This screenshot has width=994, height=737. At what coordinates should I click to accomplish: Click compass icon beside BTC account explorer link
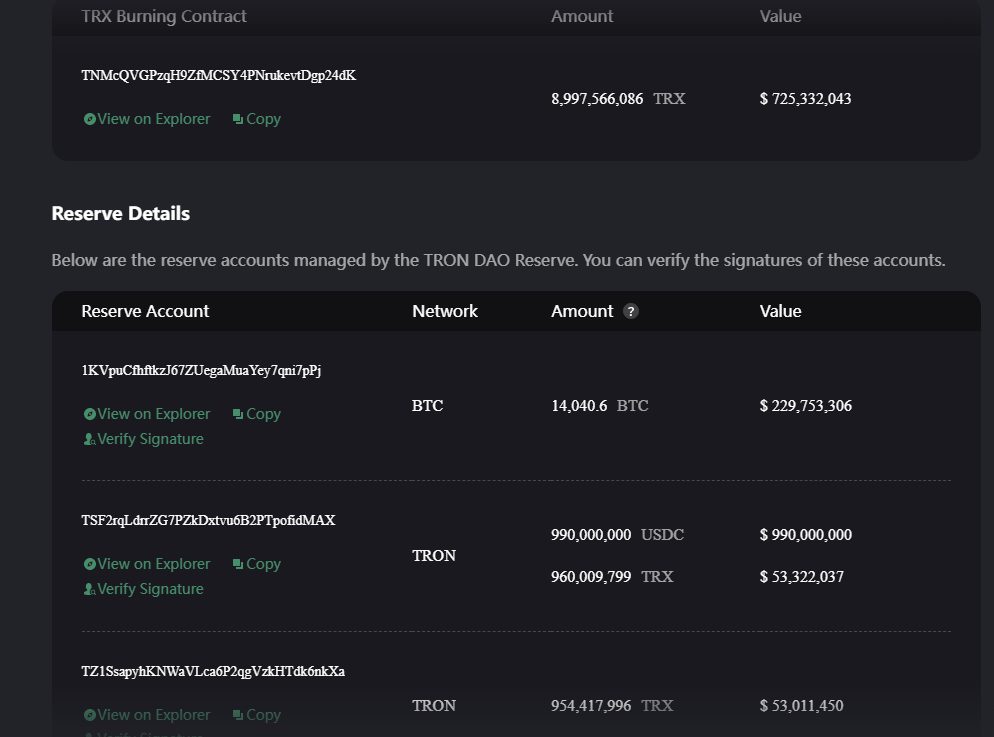89,414
